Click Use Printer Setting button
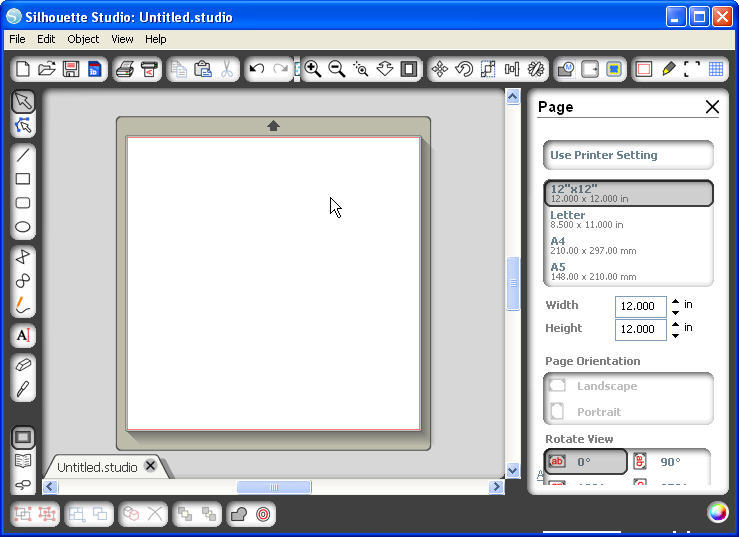Viewport: 739px width, 537px height. coord(628,155)
